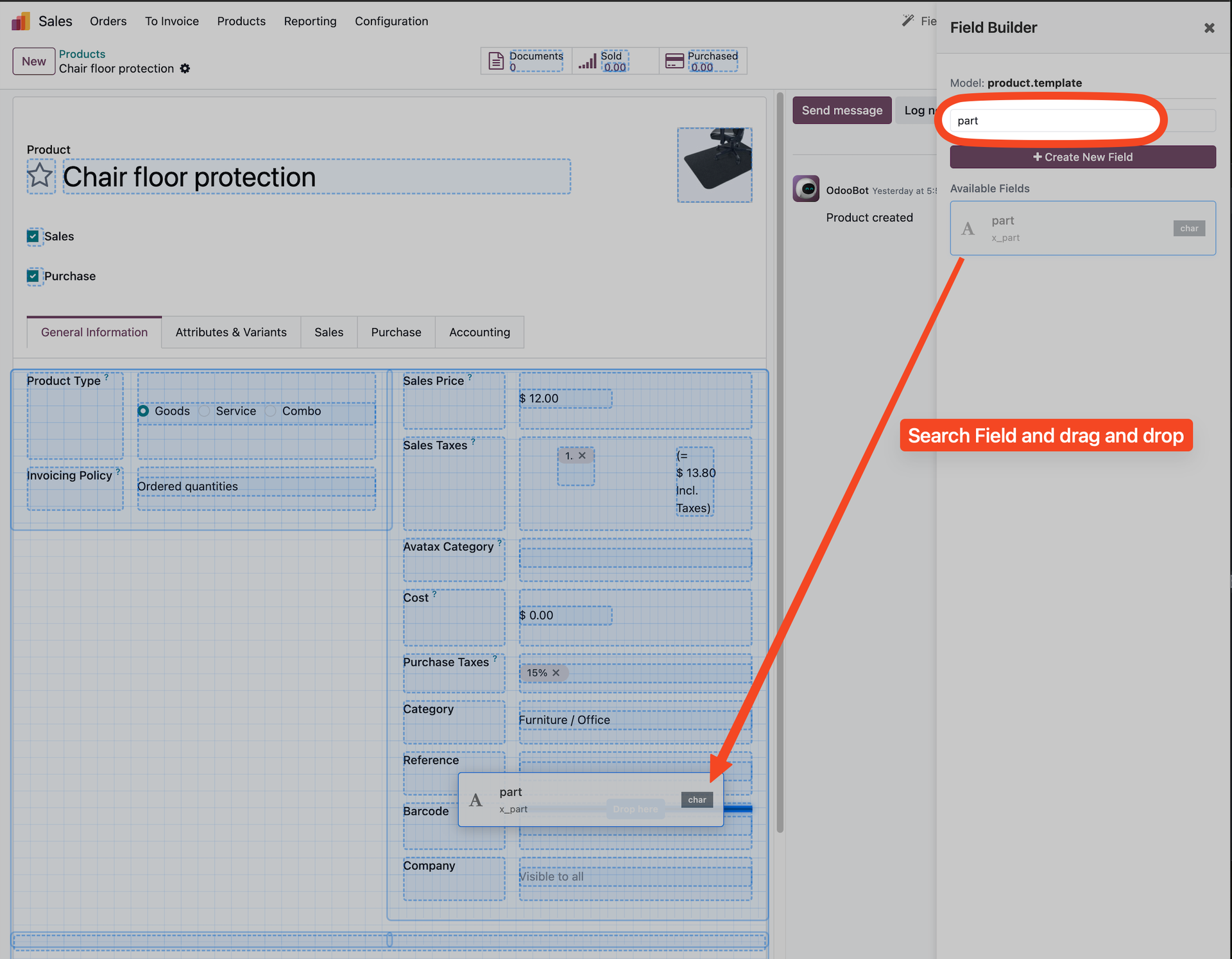Click the favorite star next to Product name
This screenshot has height=959, width=1232.
point(40,175)
